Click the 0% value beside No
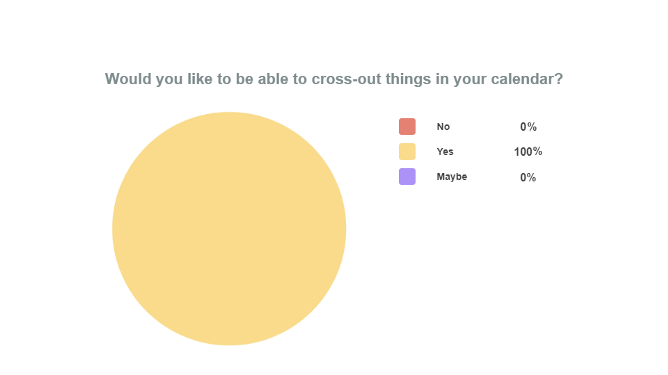This screenshot has width=668, height=375. 528,127
